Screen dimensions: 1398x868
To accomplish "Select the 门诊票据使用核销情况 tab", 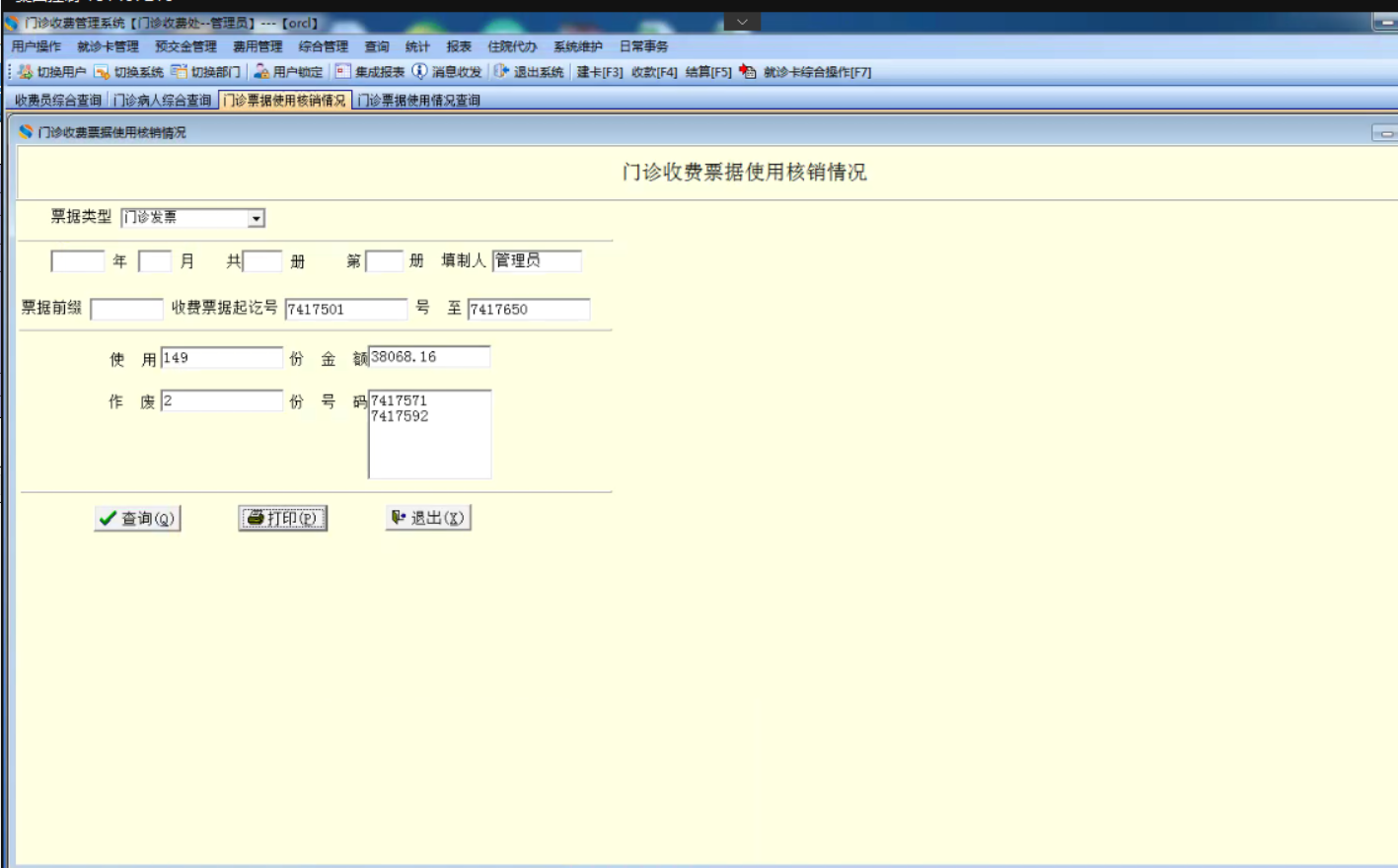I will (284, 101).
